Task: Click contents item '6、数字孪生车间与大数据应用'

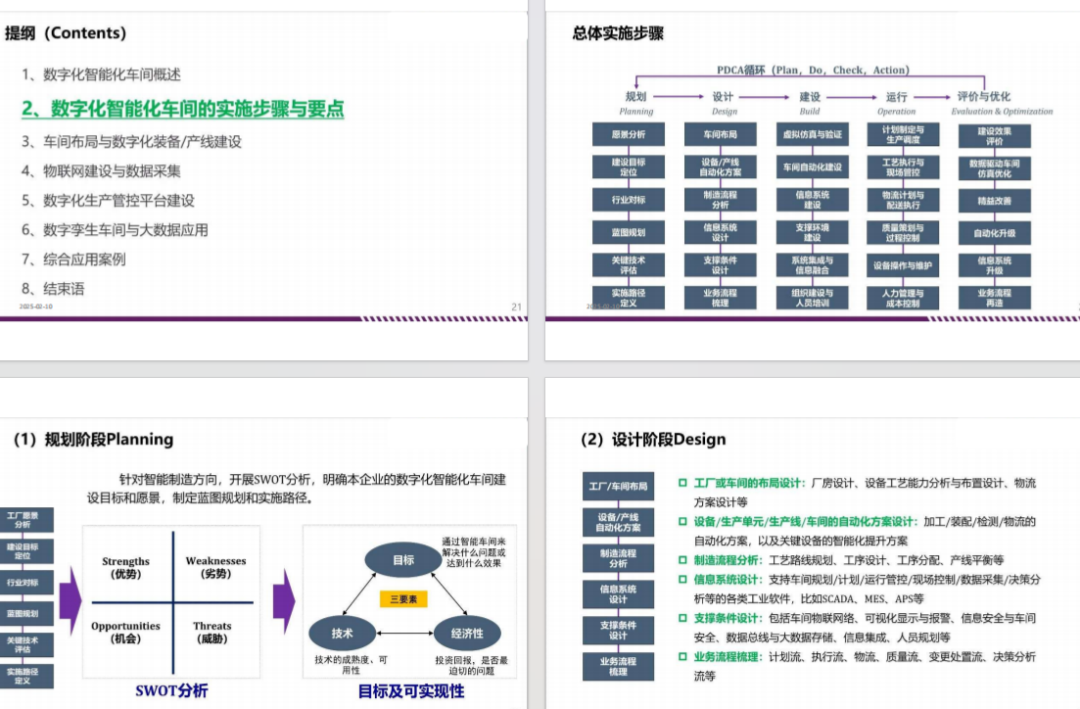Action: click(115, 230)
